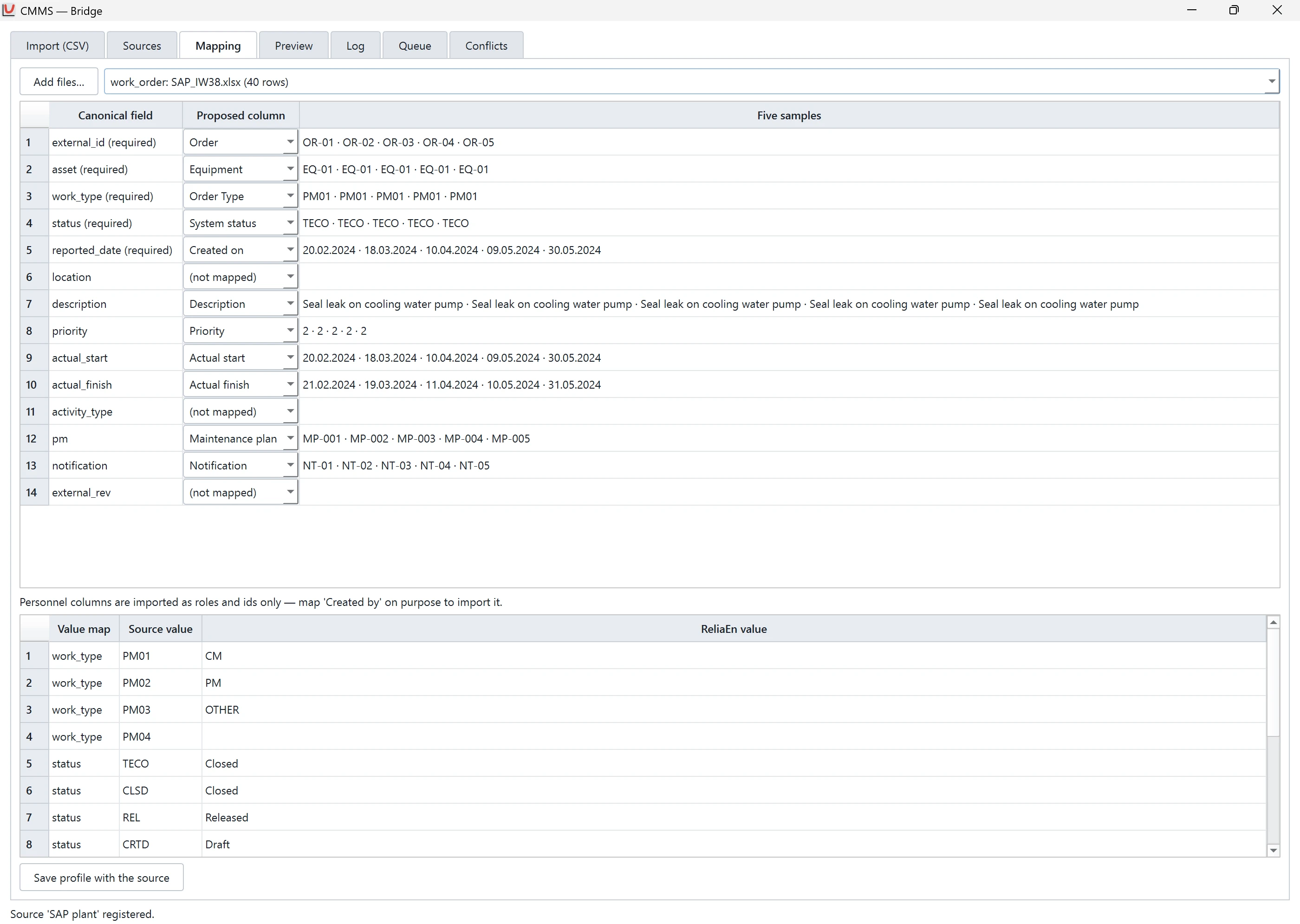Select the Seal leak description samples cell
Image resolution: width=1300 pixels, height=924 pixels.
coord(789,304)
